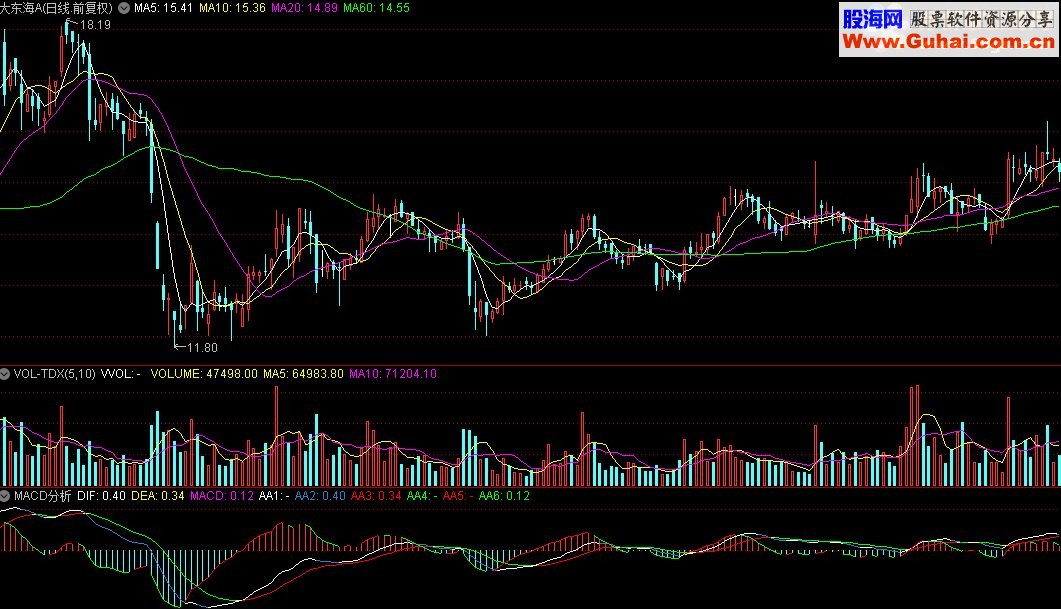Select the MA10: 15.36 label
Screen dimensions: 1061x609
coord(232,8)
